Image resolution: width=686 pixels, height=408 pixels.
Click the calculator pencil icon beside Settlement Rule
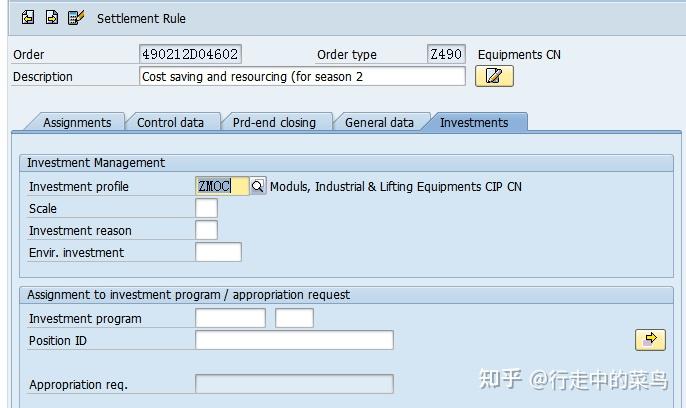point(76,18)
